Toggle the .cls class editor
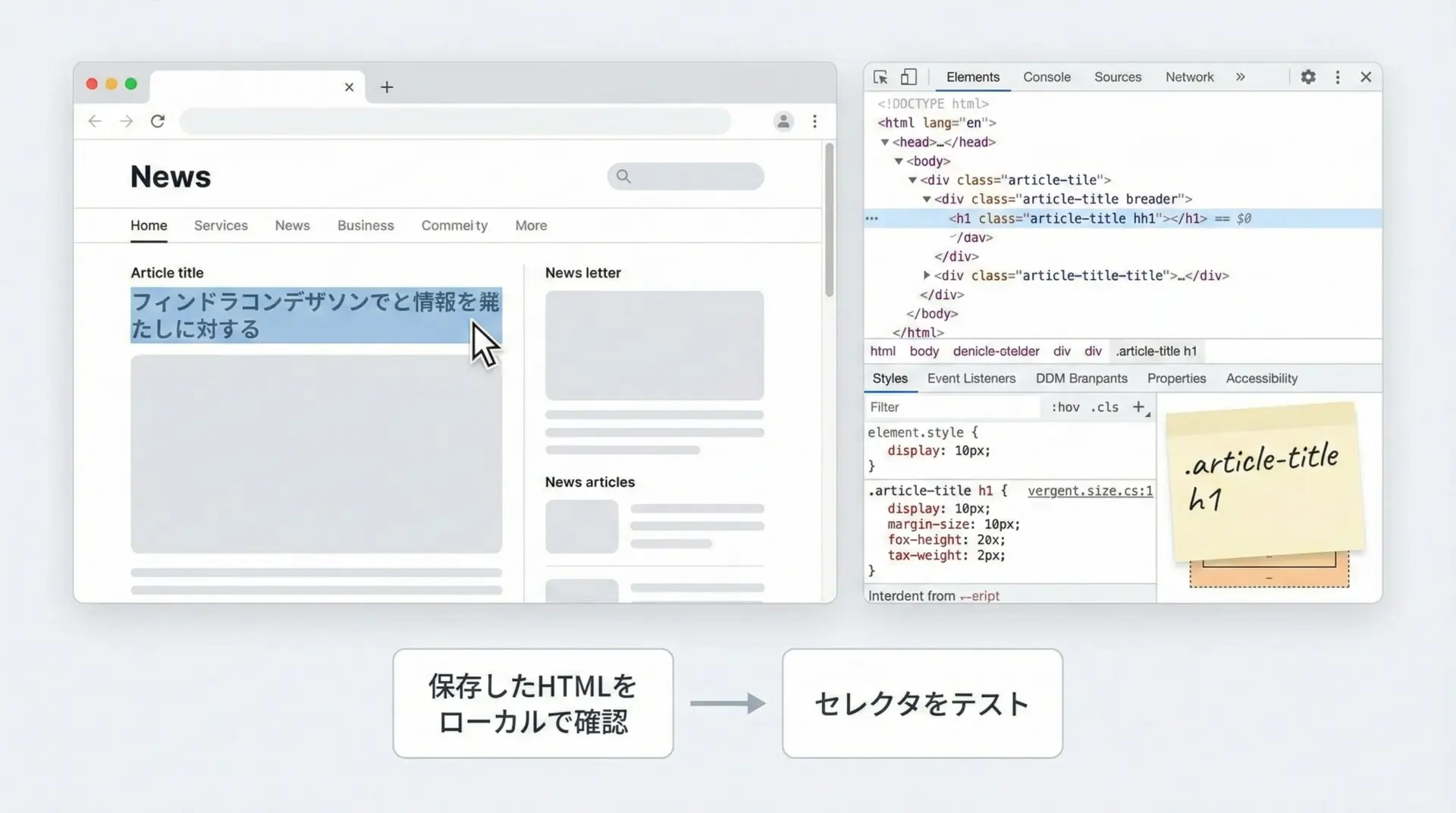The height and width of the screenshot is (813, 1456). coord(1105,407)
